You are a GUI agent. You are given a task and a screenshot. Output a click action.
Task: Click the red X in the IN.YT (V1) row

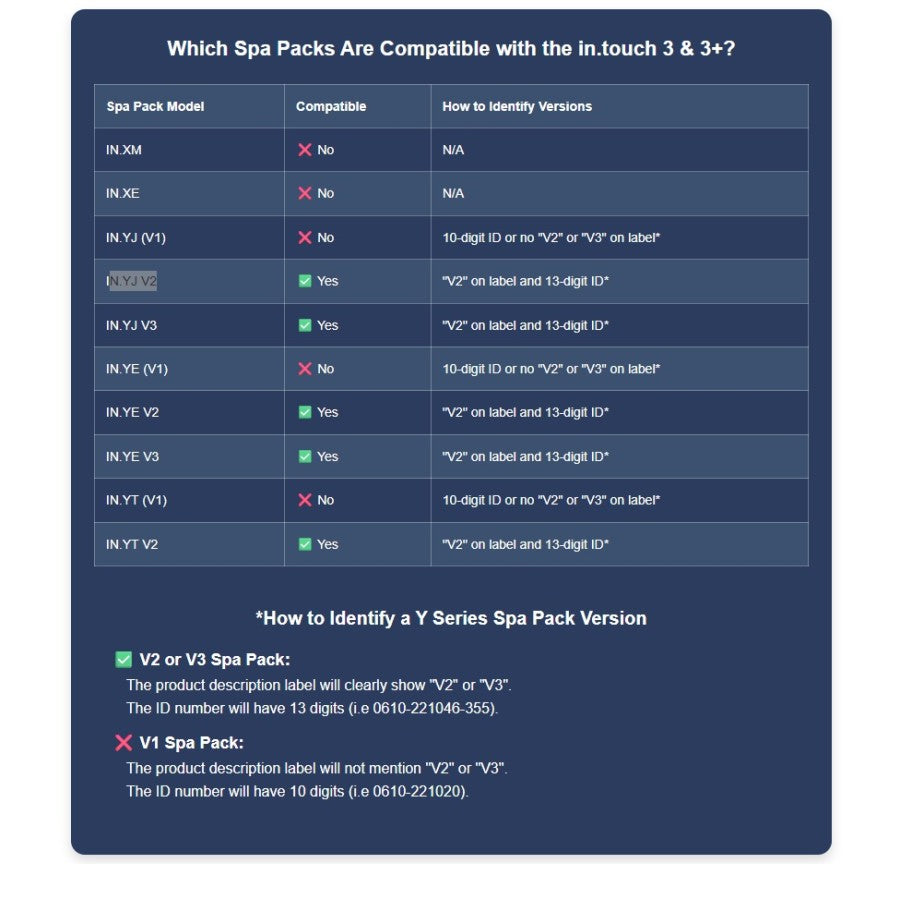(x=305, y=500)
